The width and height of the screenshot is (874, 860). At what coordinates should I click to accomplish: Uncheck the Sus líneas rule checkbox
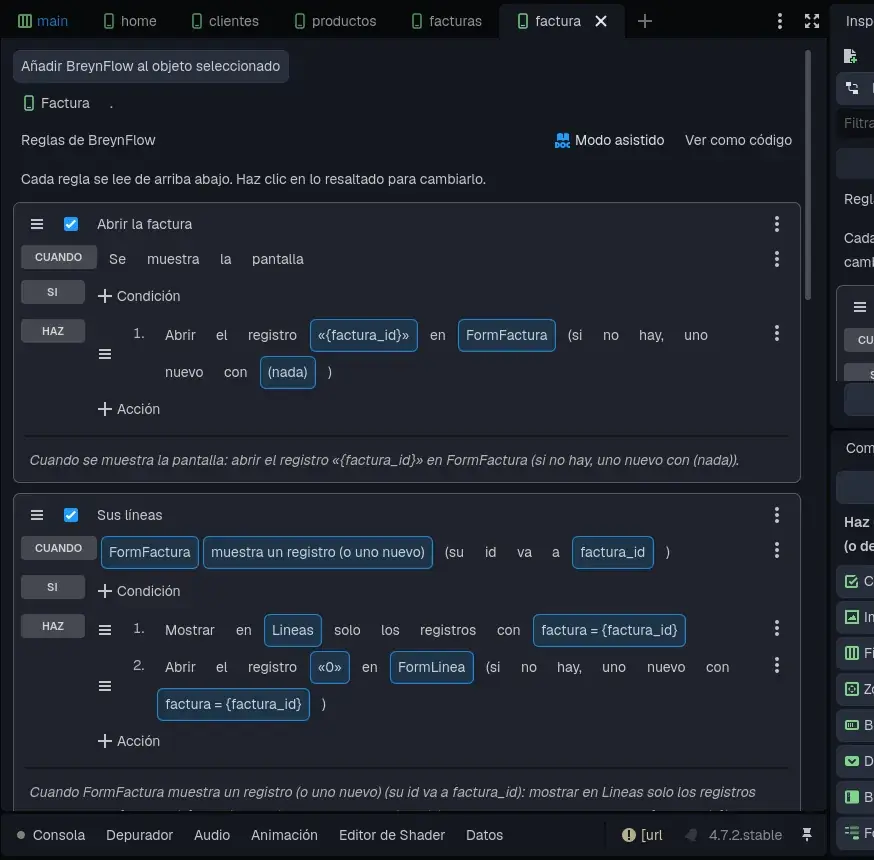(71, 515)
